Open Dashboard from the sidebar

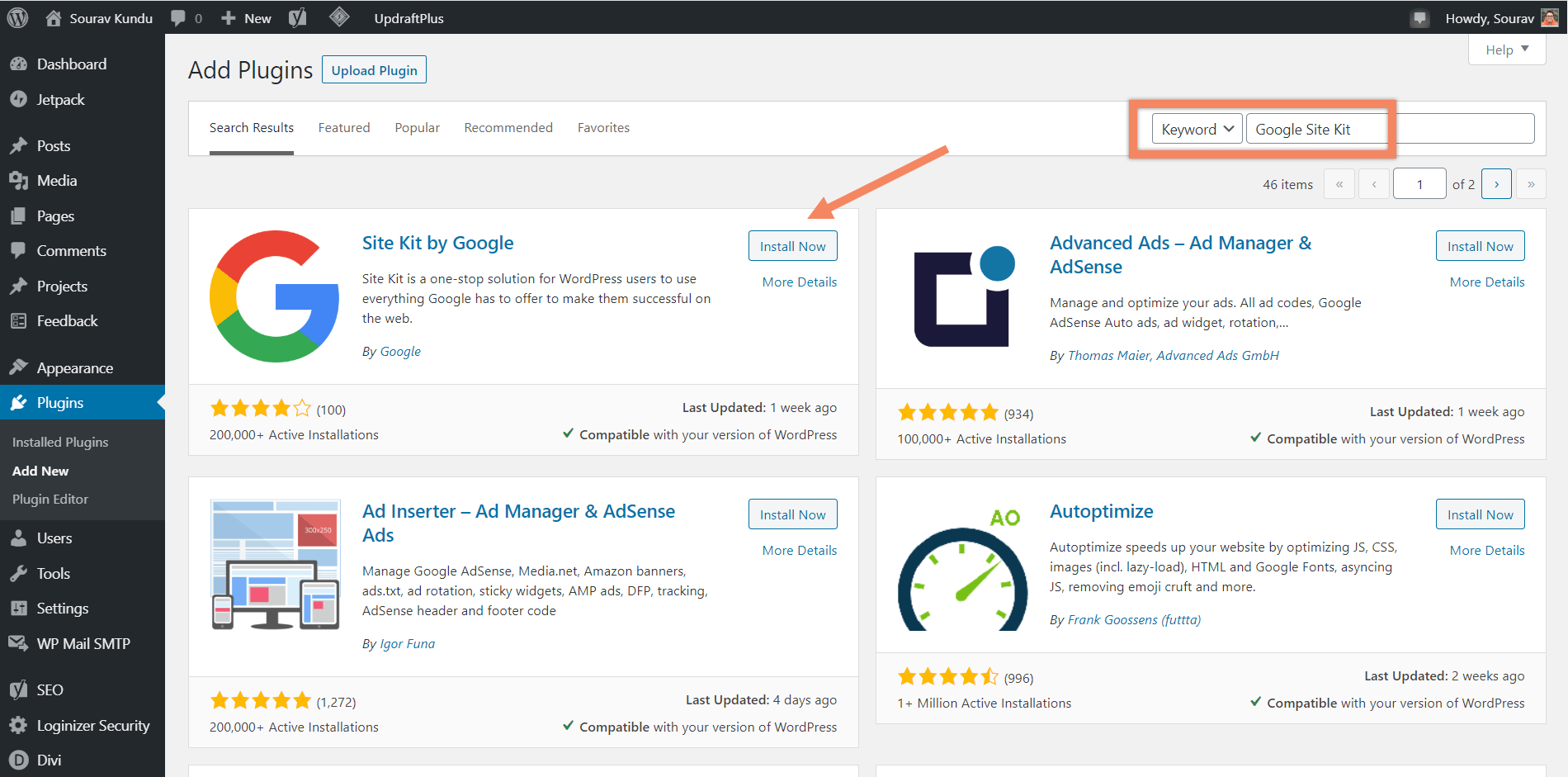(71, 64)
